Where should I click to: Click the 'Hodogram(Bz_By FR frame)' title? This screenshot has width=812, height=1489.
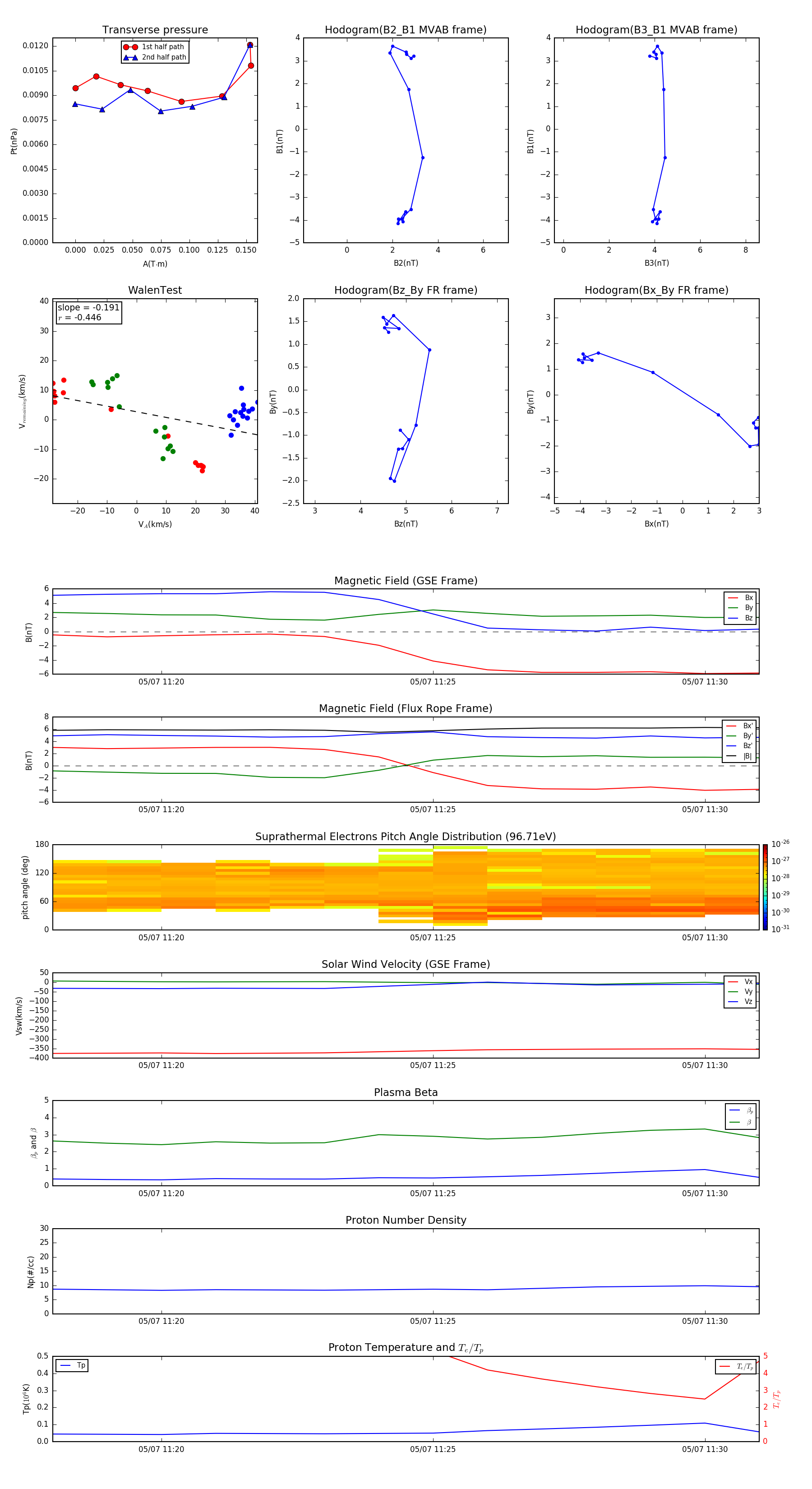point(406,290)
